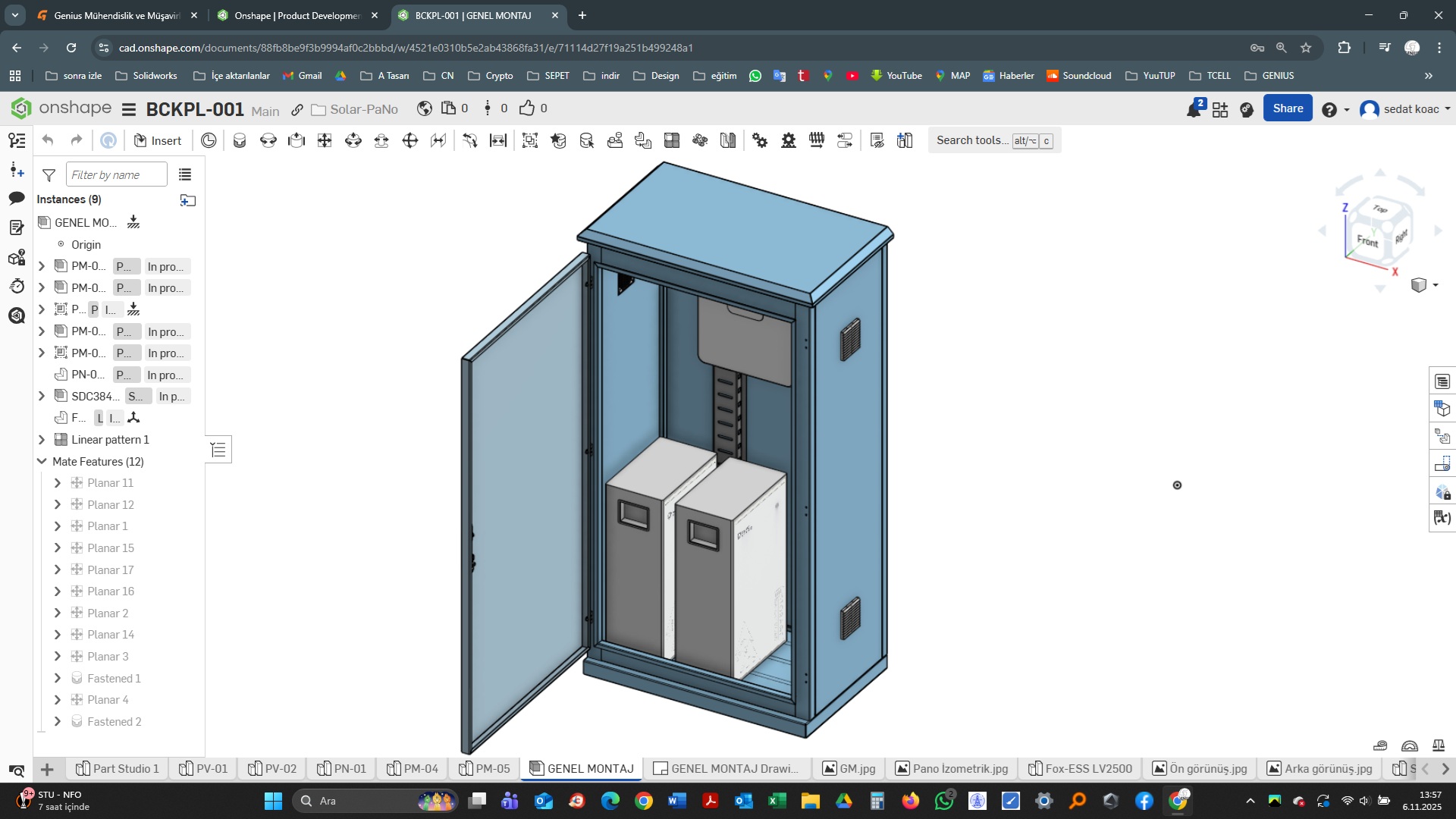Viewport: 1456px width, 819px height.
Task: Click the filter funnel icon
Action: [49, 175]
